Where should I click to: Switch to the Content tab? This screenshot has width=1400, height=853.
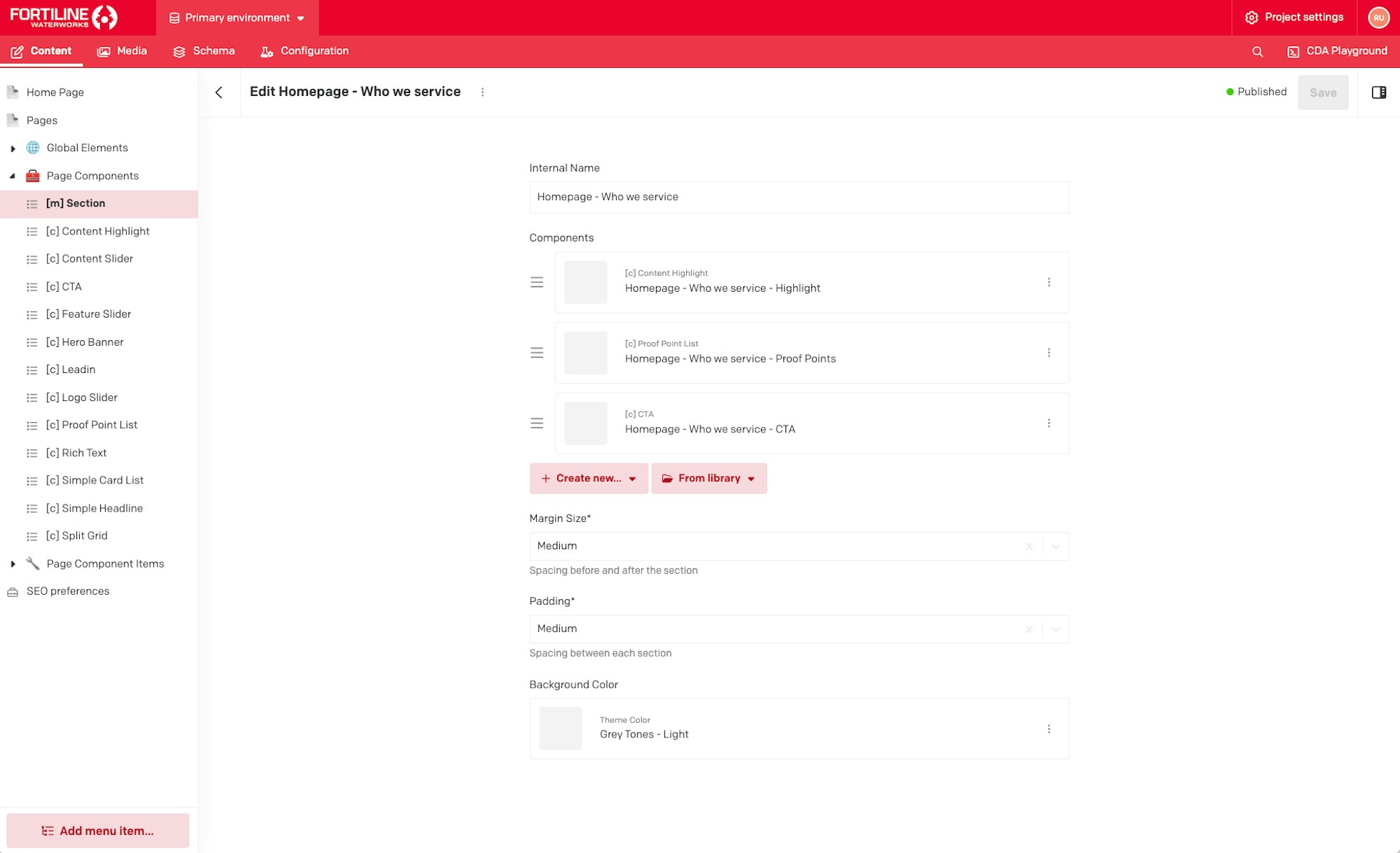tap(41, 51)
